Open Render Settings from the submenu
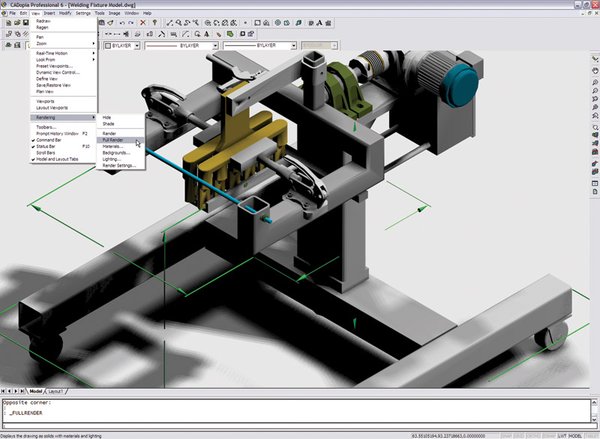This screenshot has height=439, width=600. (122, 165)
